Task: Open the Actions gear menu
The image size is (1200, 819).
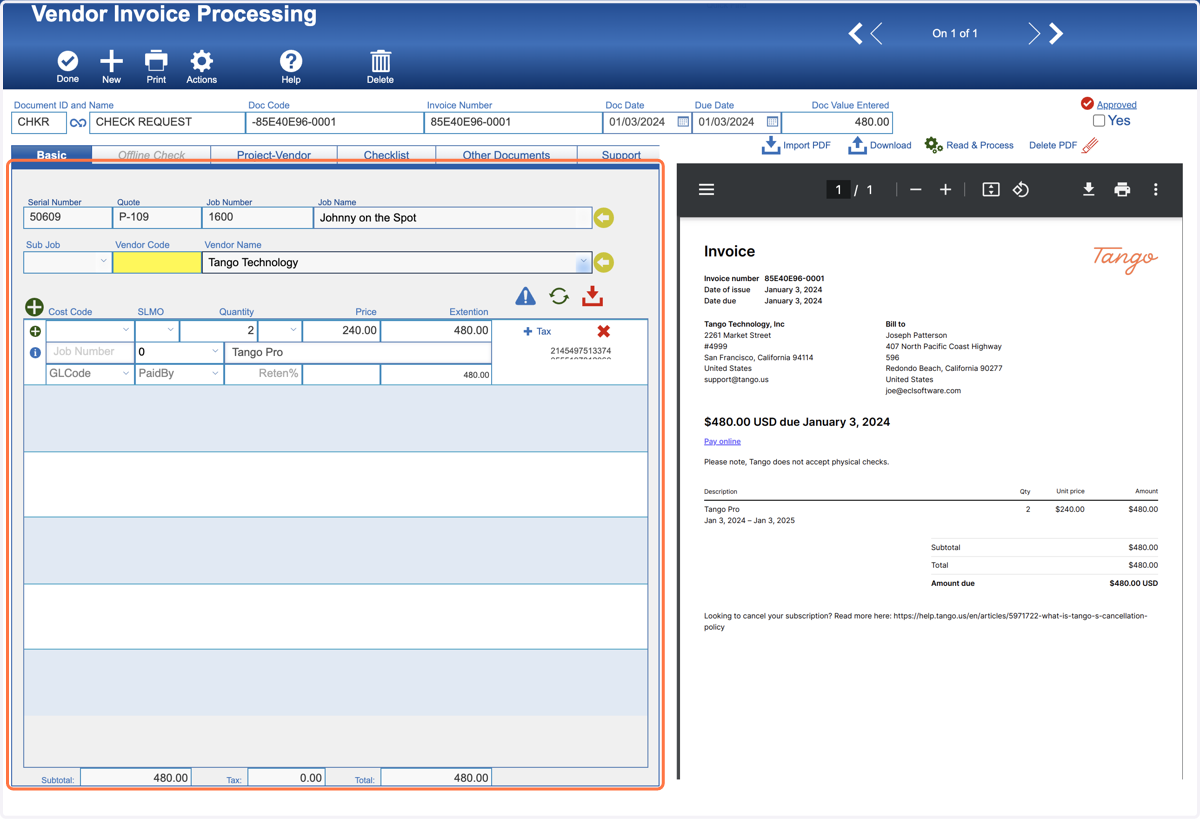Action: (201, 61)
